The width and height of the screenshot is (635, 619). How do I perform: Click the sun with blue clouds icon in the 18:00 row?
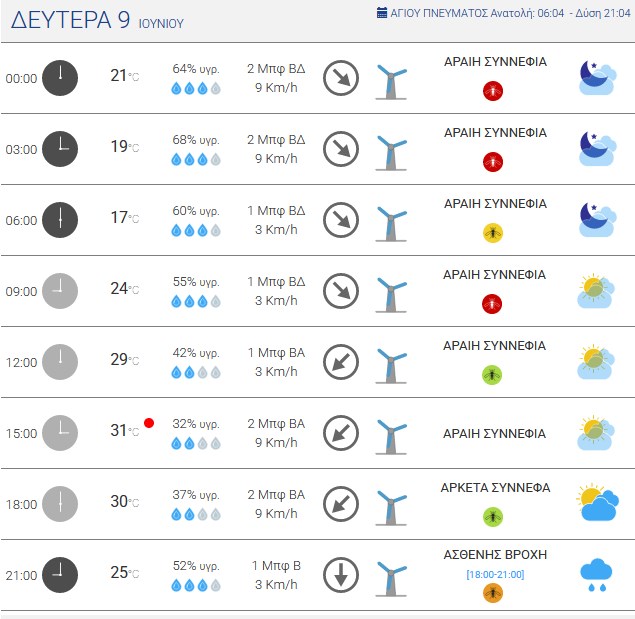click(598, 503)
